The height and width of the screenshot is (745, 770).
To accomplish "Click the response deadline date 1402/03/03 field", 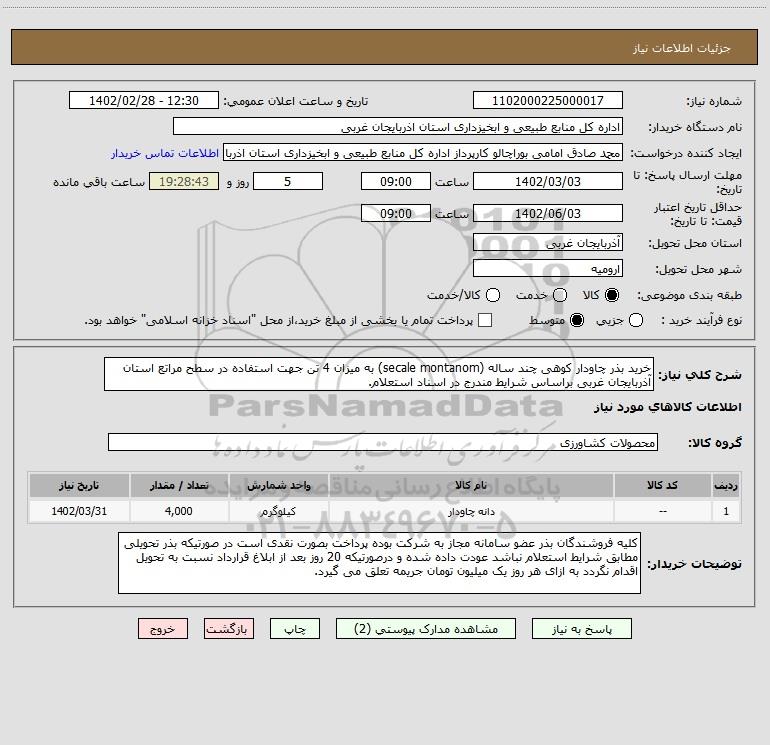I will pos(548,181).
